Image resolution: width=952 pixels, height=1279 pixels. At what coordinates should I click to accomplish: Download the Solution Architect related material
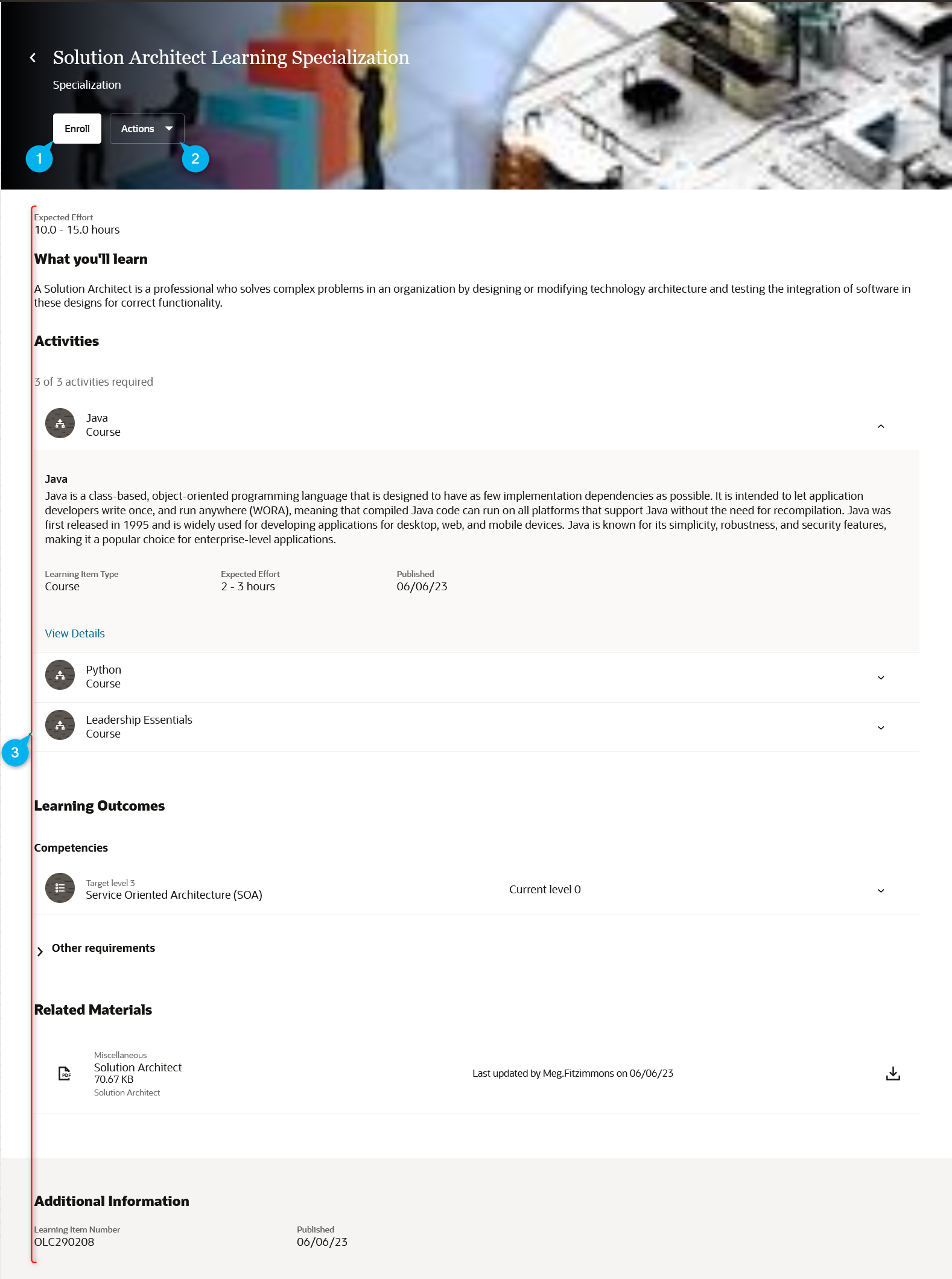point(893,1073)
